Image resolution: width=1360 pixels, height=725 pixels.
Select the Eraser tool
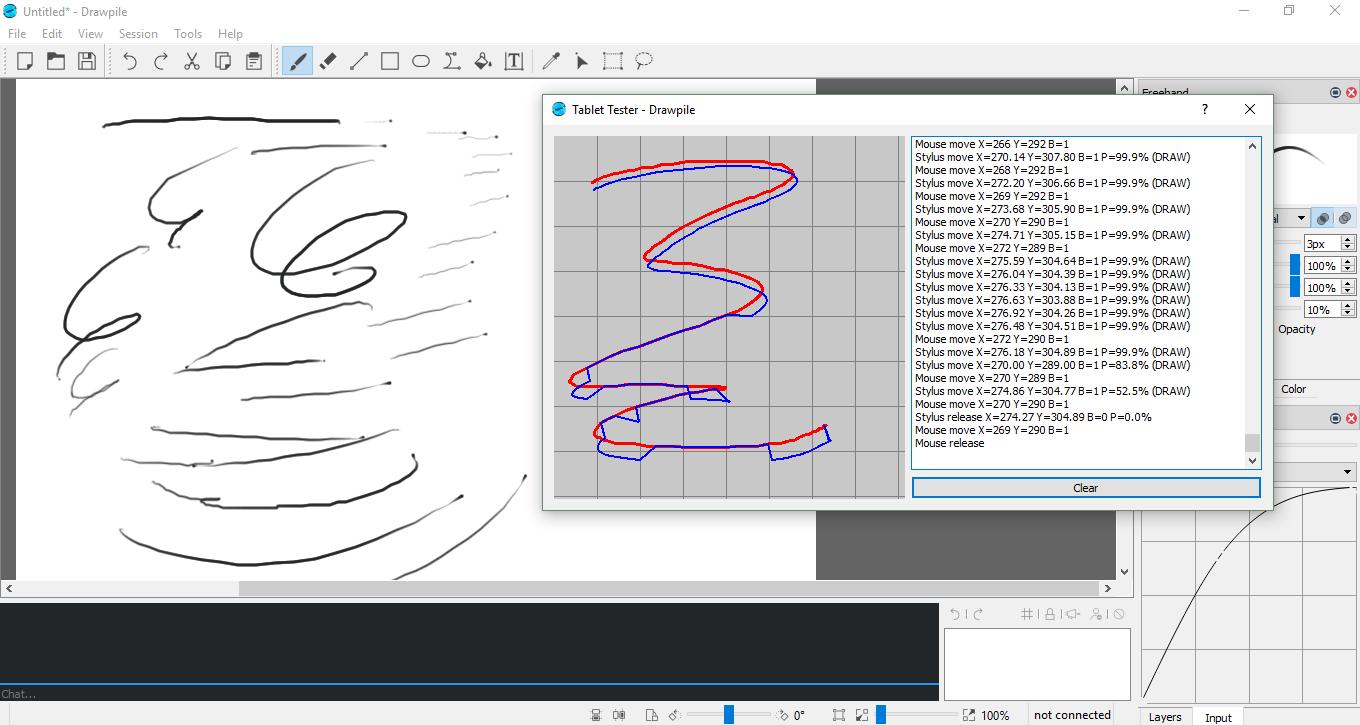click(328, 61)
